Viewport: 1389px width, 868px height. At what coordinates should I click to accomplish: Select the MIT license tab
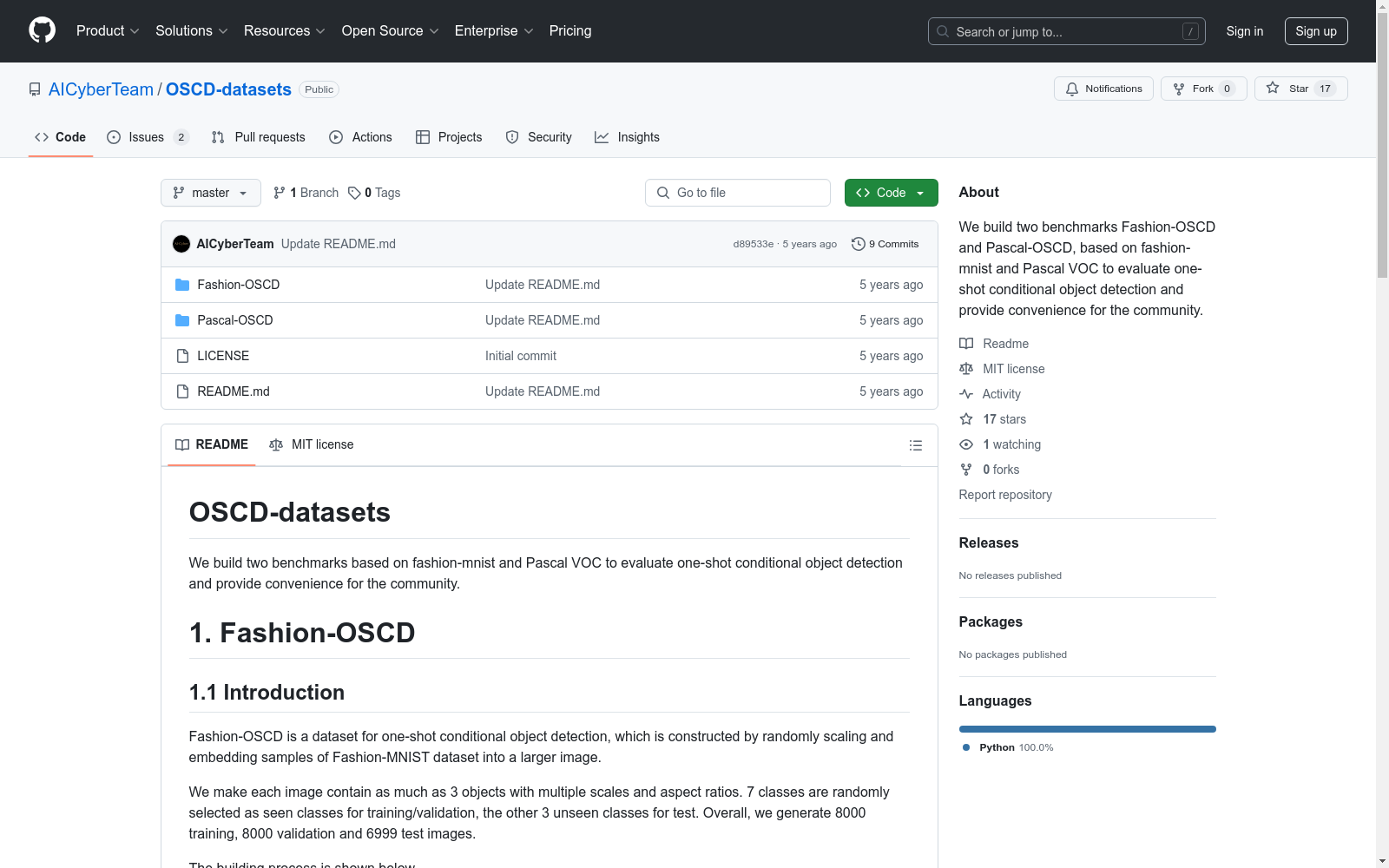pos(312,444)
